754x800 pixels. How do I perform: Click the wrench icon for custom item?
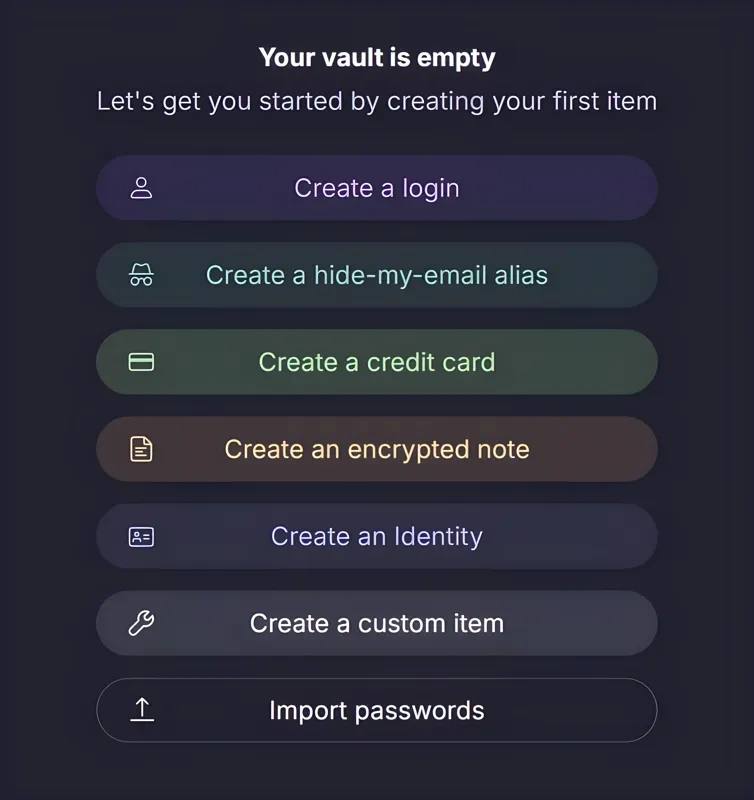[142, 623]
